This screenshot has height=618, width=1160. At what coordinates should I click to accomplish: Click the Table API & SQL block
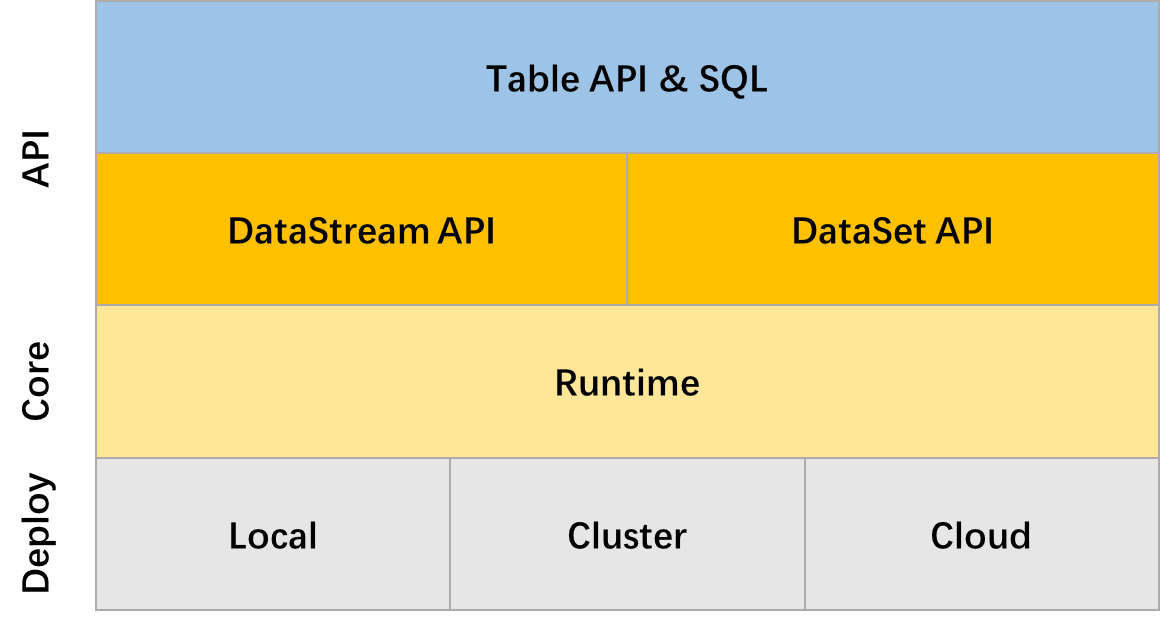coord(627,77)
